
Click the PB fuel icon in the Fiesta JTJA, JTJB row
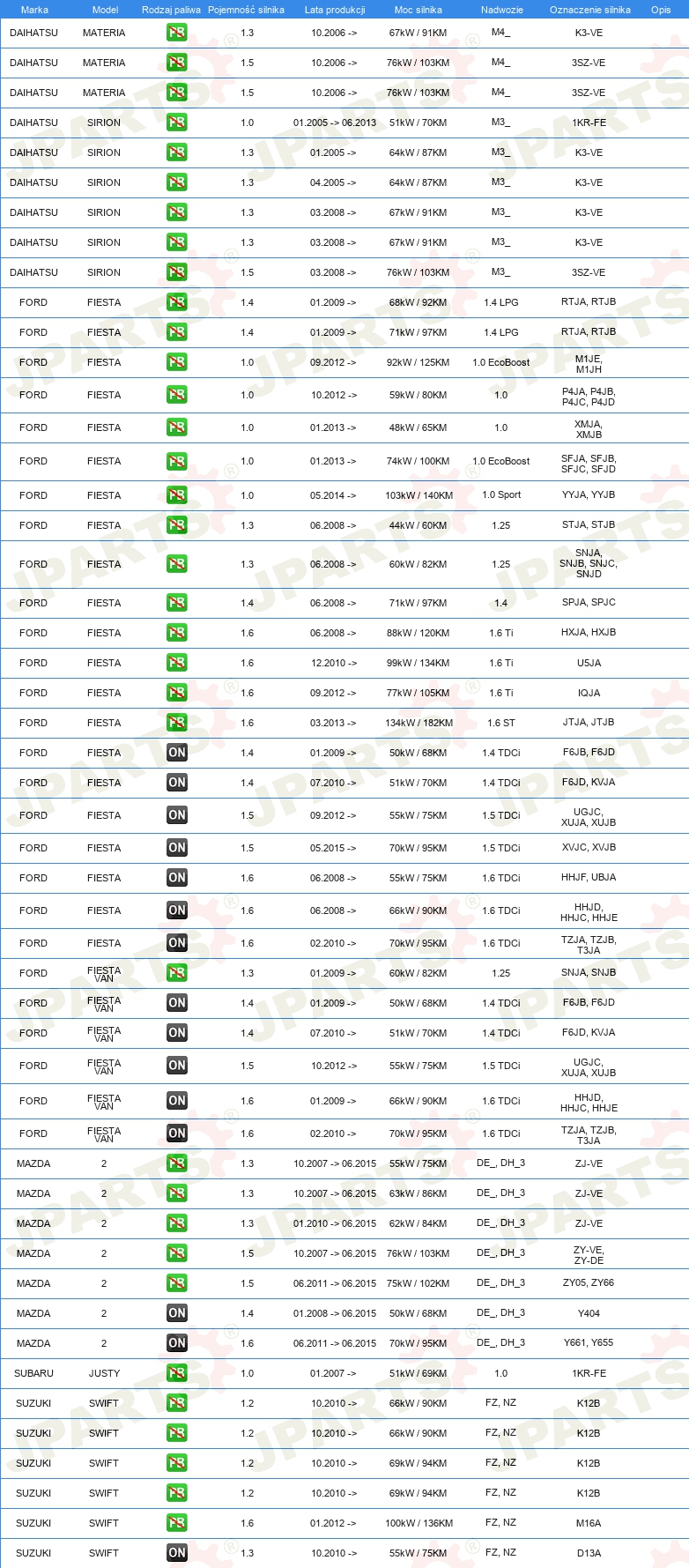point(176,723)
